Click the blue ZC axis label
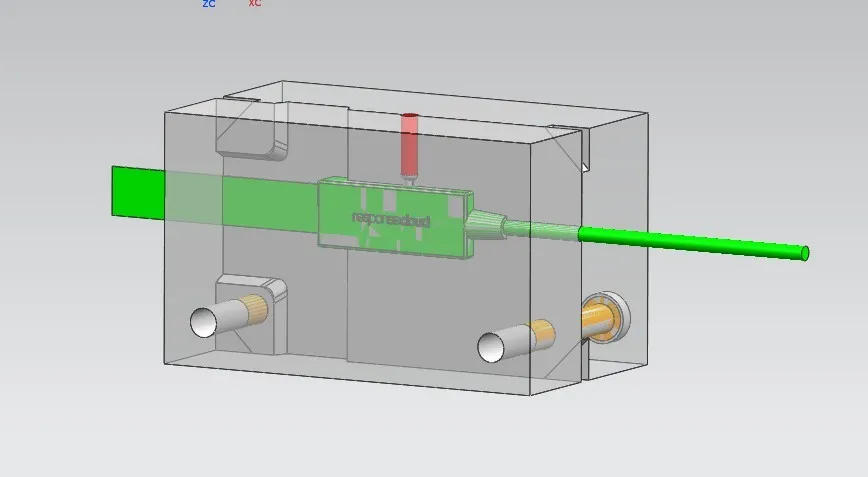Screen dimensions: 868x477 tap(208, 4)
